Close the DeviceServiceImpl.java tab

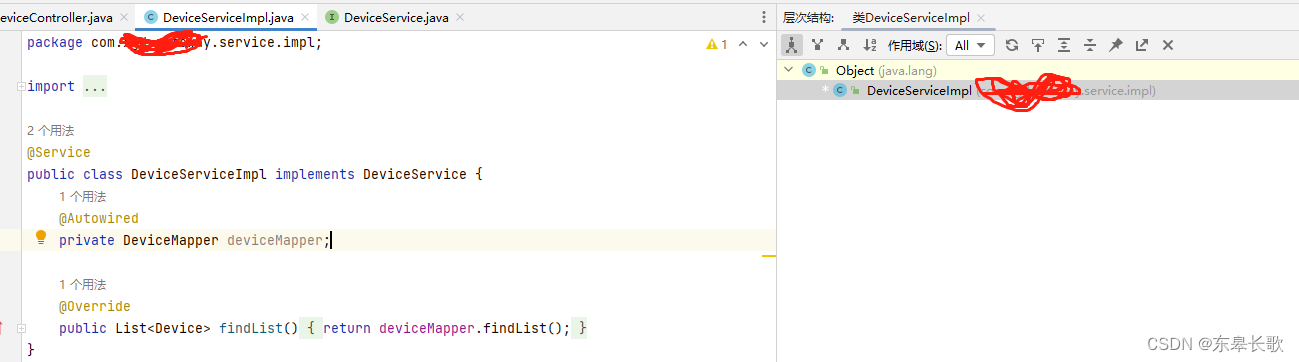(305, 17)
